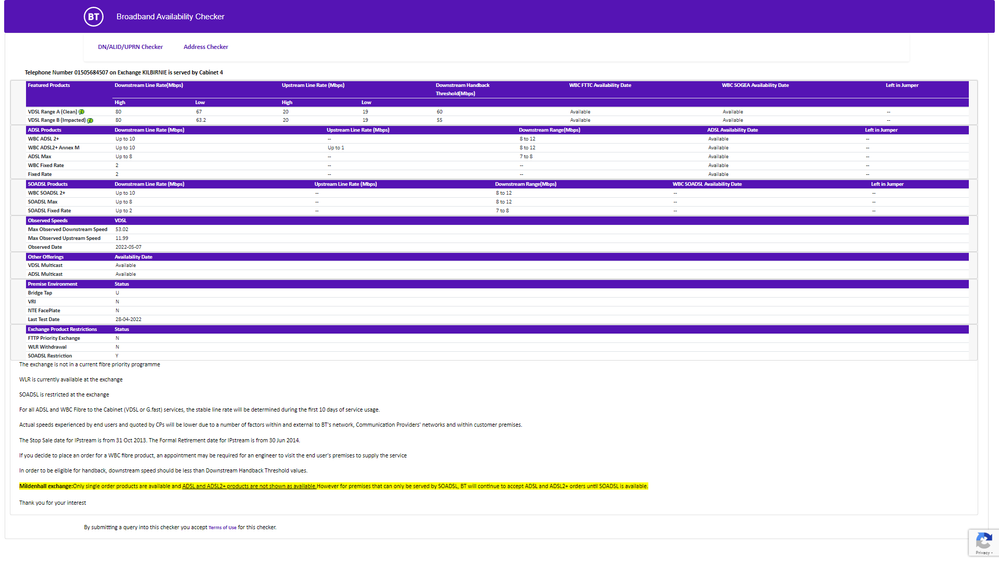Viewport: 999px width, 562px height.
Task: Click the Observed Speeds section header
Action: (x=48, y=220)
